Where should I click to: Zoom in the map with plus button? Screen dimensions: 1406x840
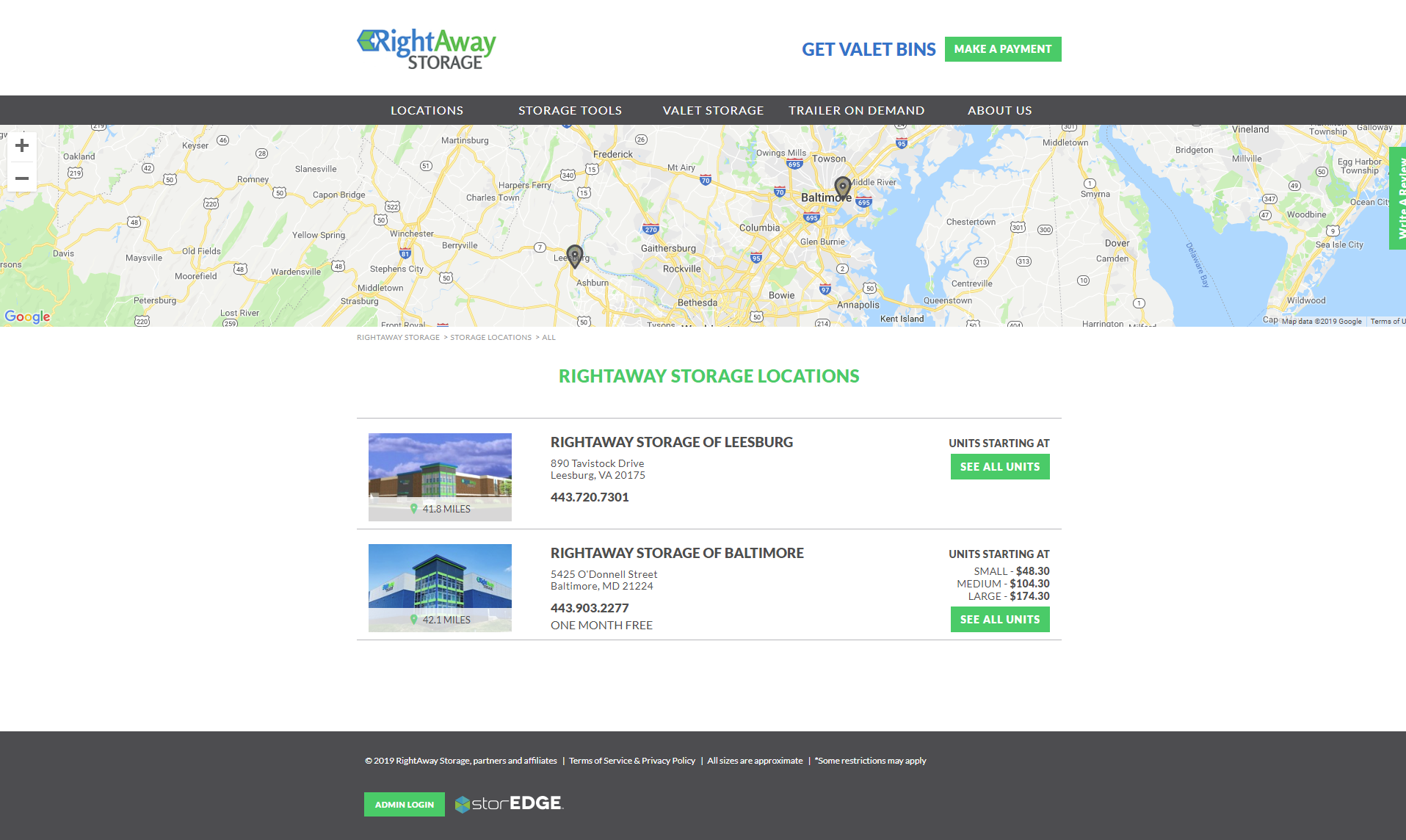pos(22,145)
